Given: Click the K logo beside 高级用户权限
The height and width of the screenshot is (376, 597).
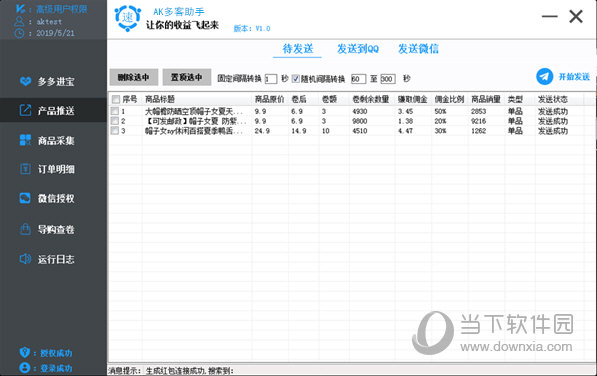Looking at the screenshot, I should (20, 8).
